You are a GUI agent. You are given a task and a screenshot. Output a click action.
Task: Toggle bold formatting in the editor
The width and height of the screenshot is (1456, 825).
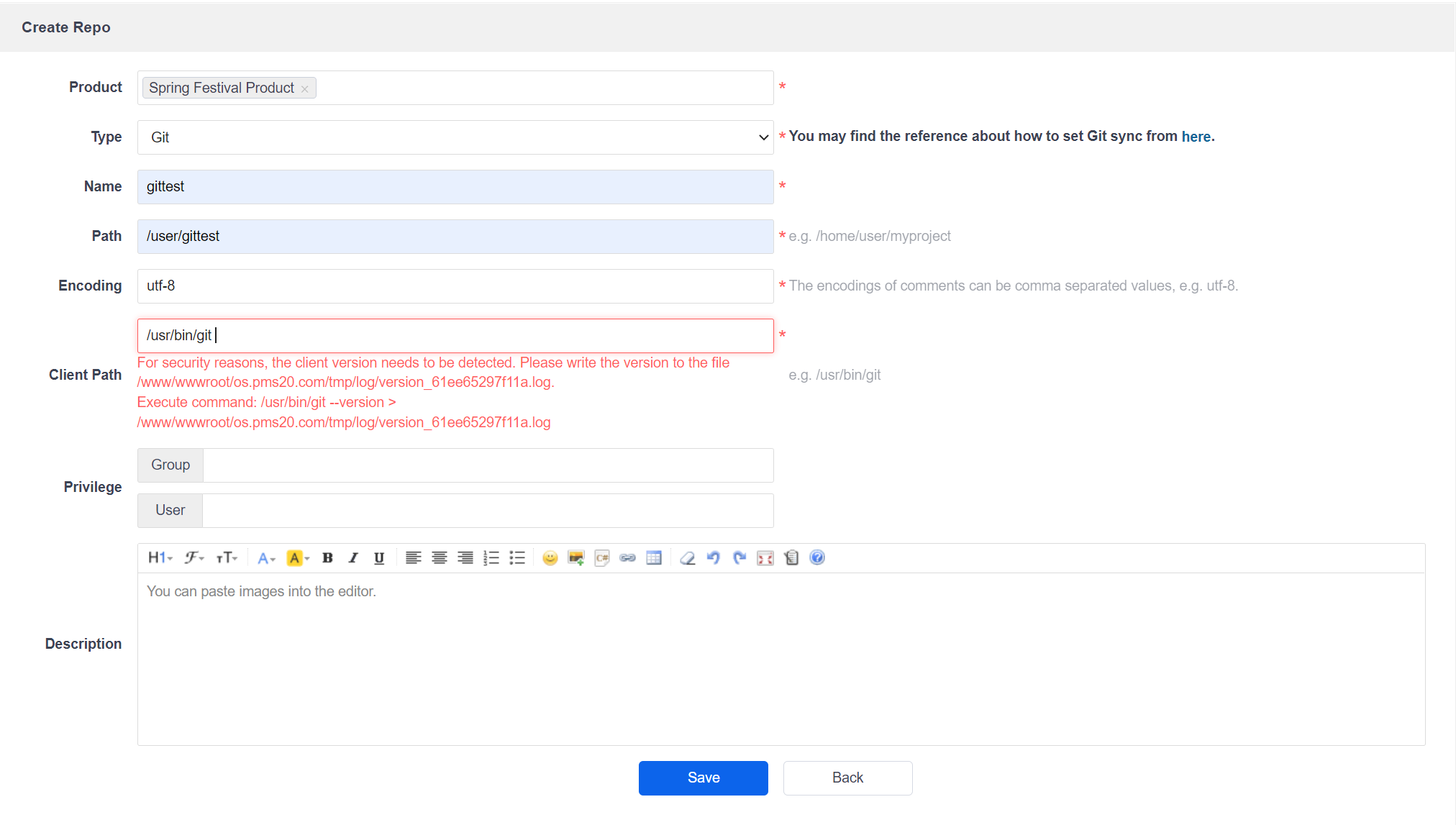(x=327, y=557)
